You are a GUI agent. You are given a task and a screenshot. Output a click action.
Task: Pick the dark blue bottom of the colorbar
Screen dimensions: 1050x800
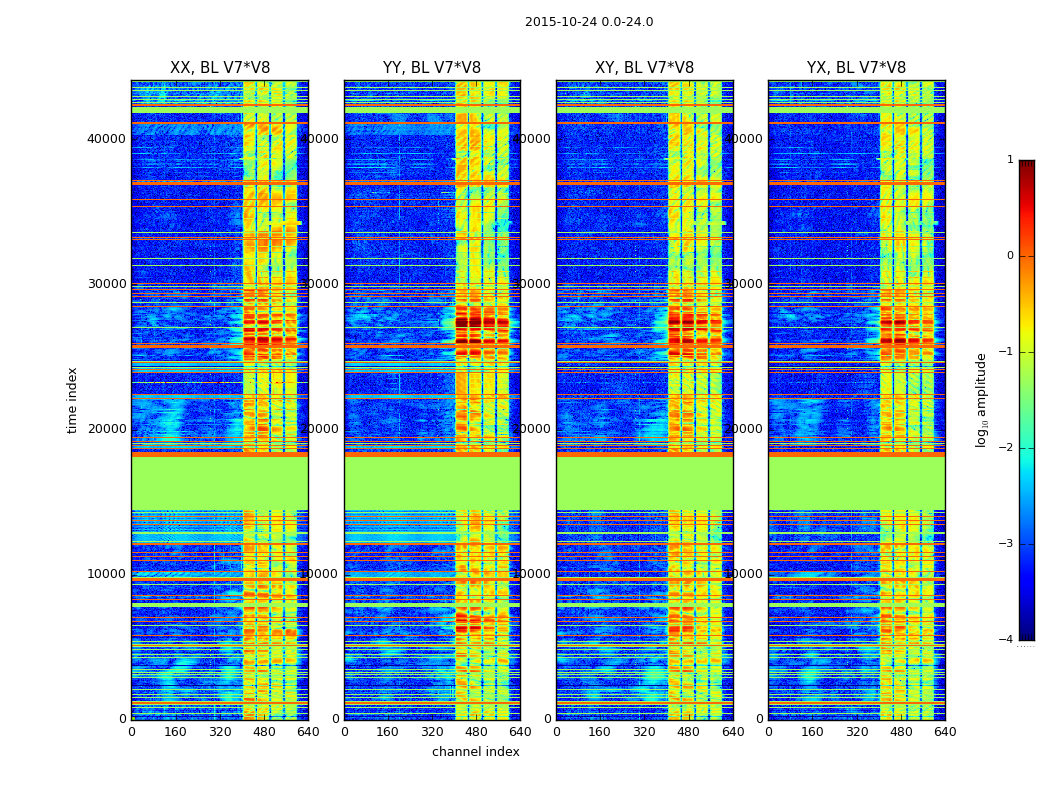tap(1026, 633)
